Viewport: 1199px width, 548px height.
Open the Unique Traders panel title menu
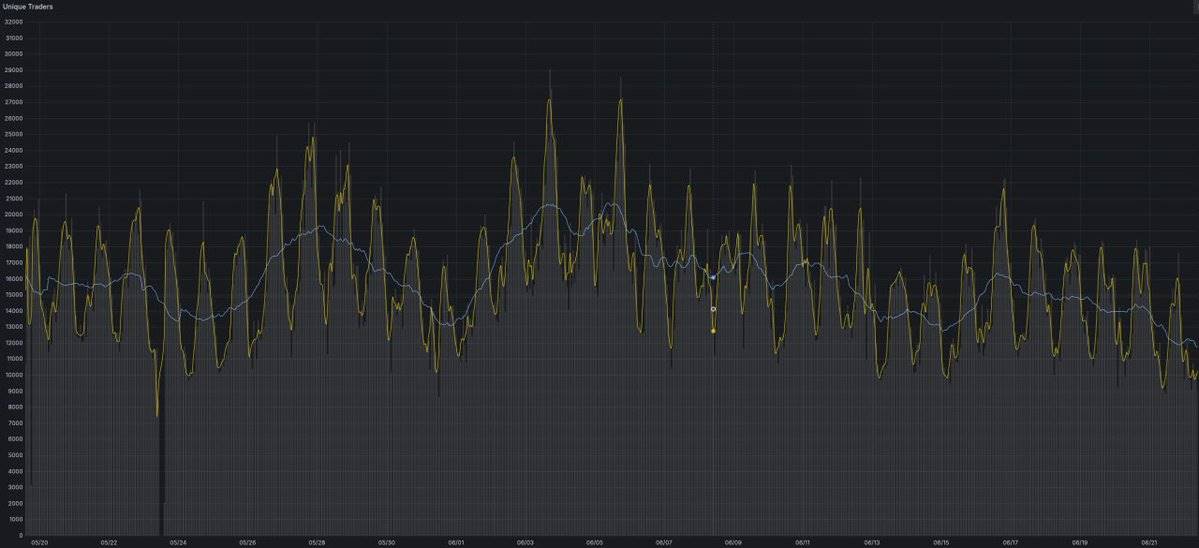pos(28,6)
